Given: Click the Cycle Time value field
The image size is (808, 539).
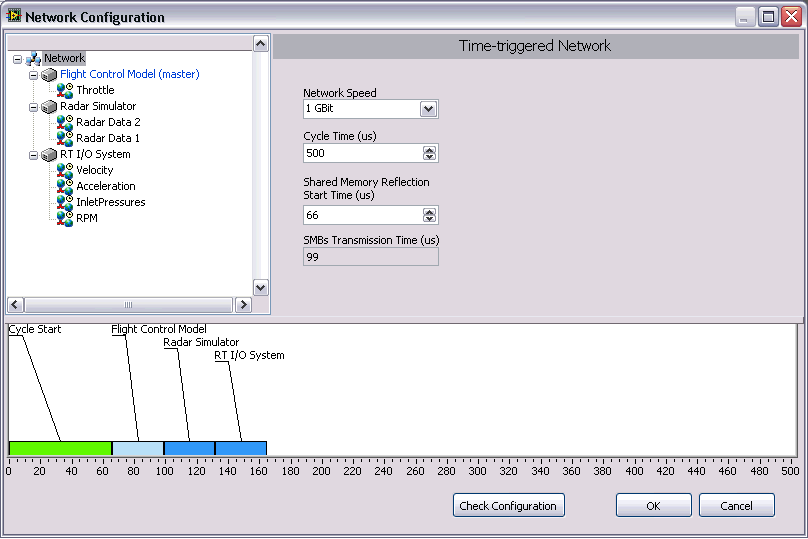Looking at the screenshot, I should tap(361, 153).
